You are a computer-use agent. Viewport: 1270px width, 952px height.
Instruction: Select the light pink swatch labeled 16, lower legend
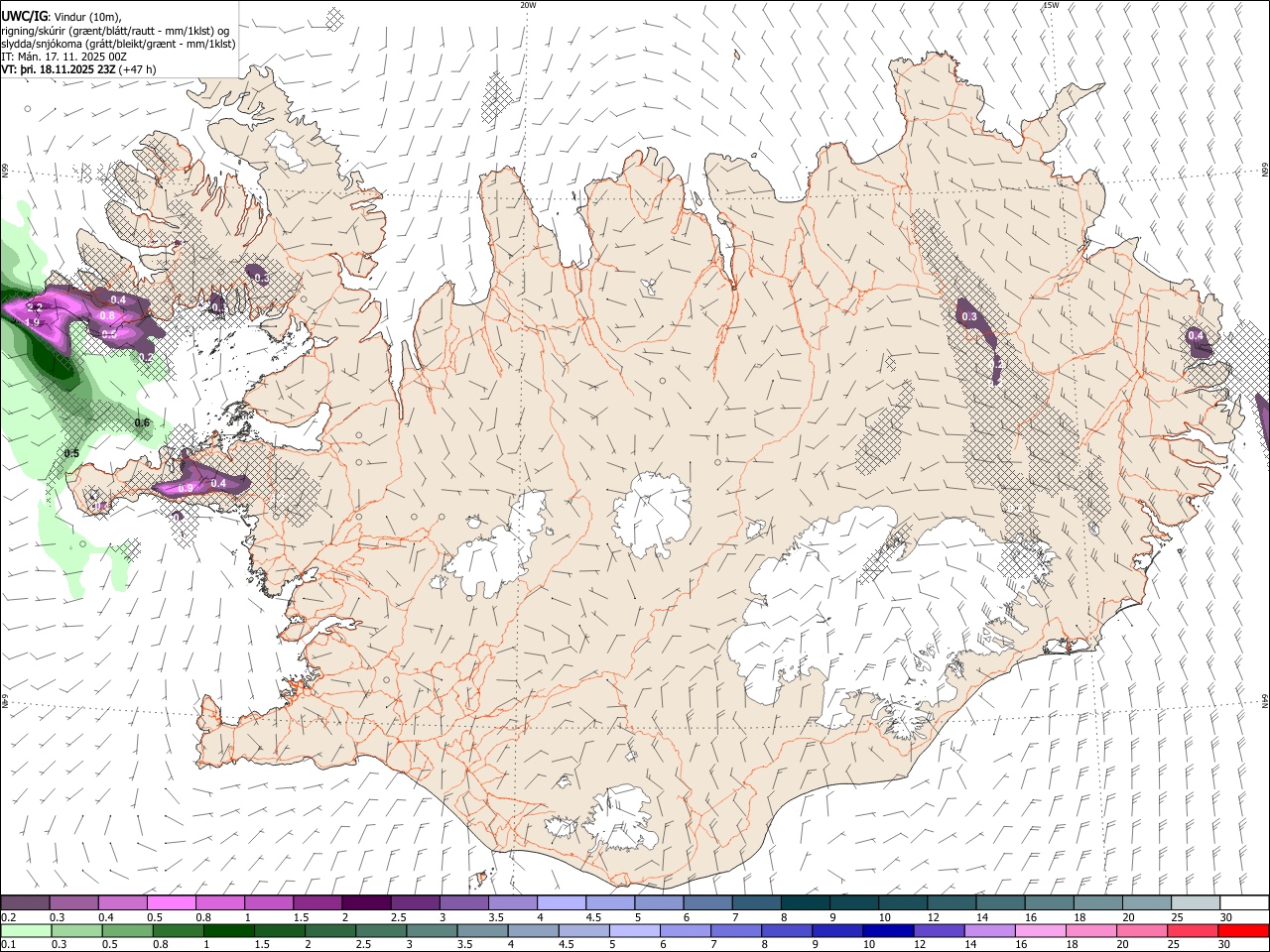[1042, 930]
